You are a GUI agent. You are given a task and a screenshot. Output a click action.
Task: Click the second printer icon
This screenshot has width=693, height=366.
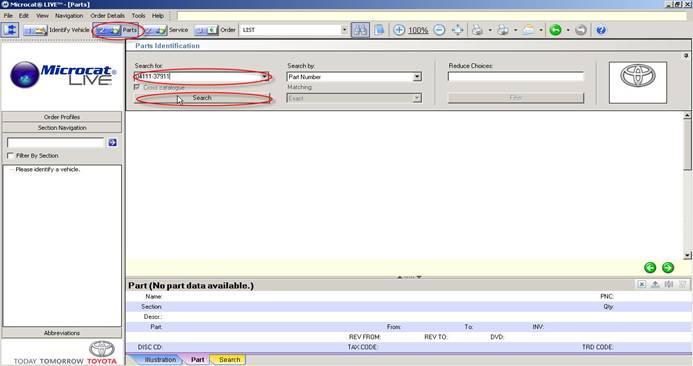coord(503,30)
